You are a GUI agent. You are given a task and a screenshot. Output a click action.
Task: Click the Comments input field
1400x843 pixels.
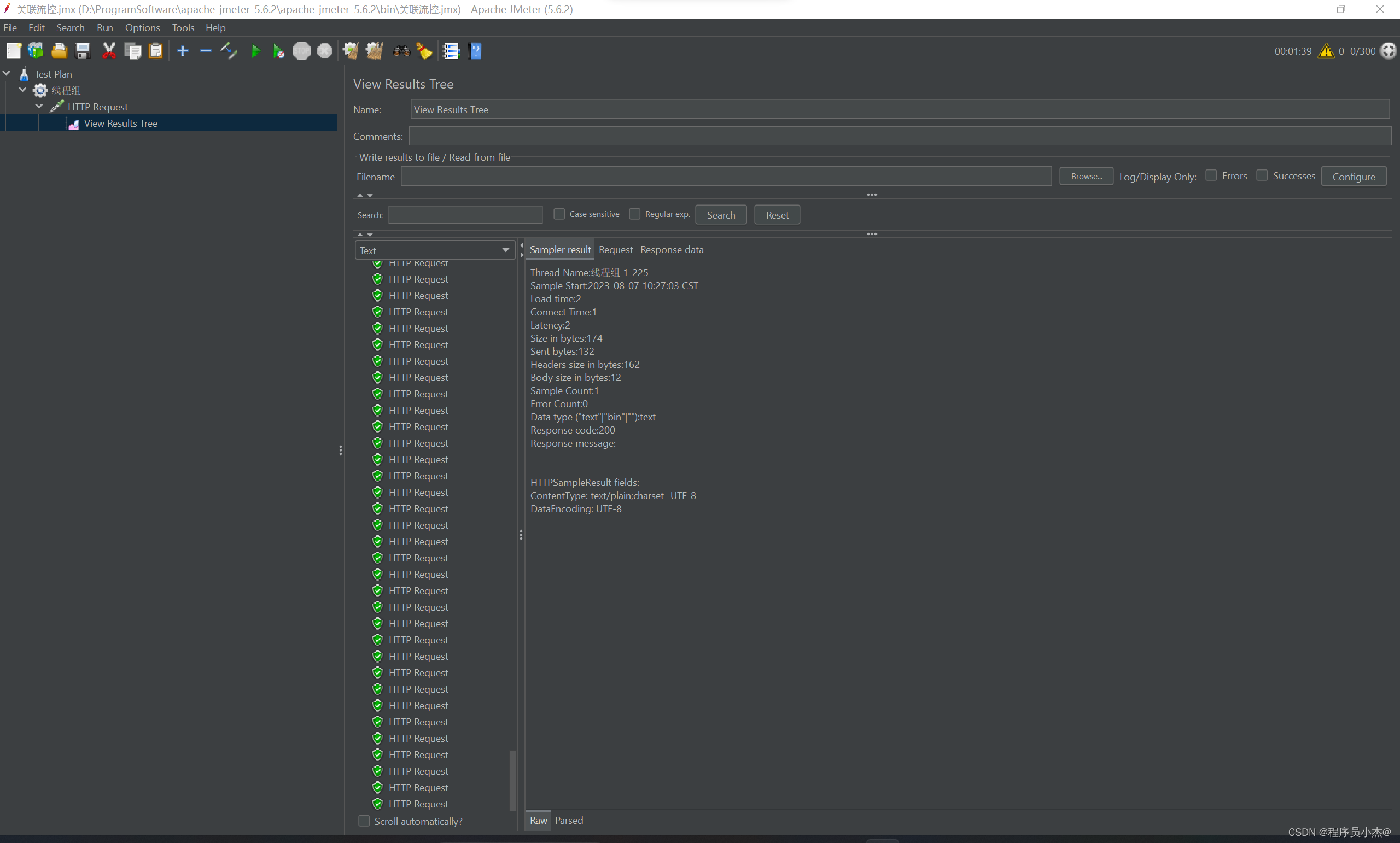[x=900, y=136]
